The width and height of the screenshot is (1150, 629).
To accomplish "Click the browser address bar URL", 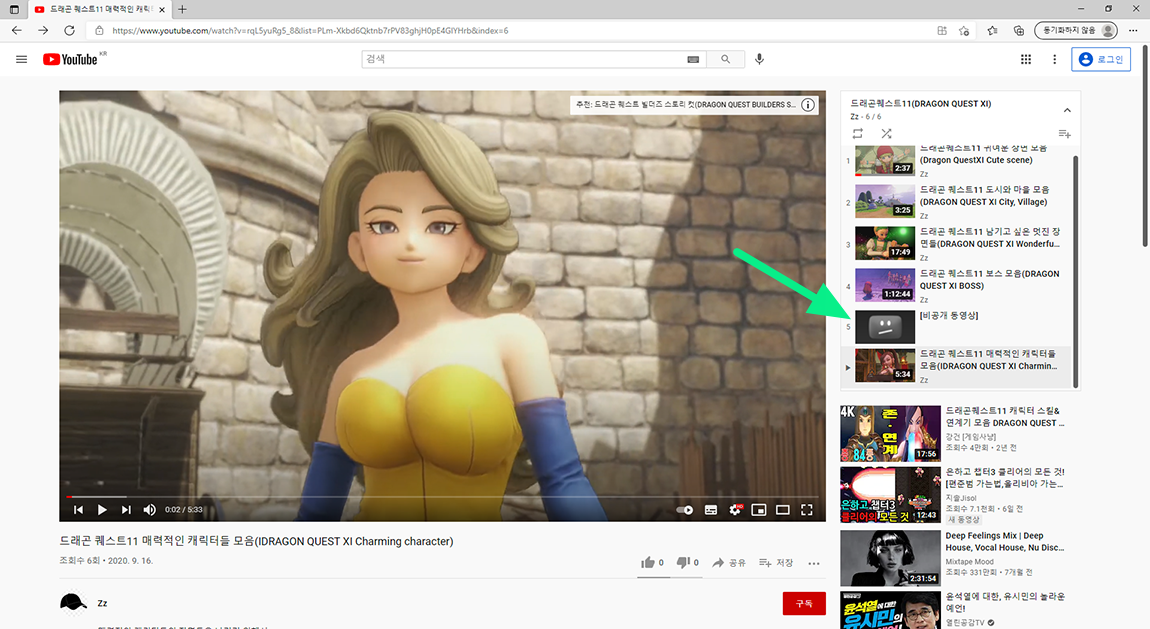I will tap(310, 31).
